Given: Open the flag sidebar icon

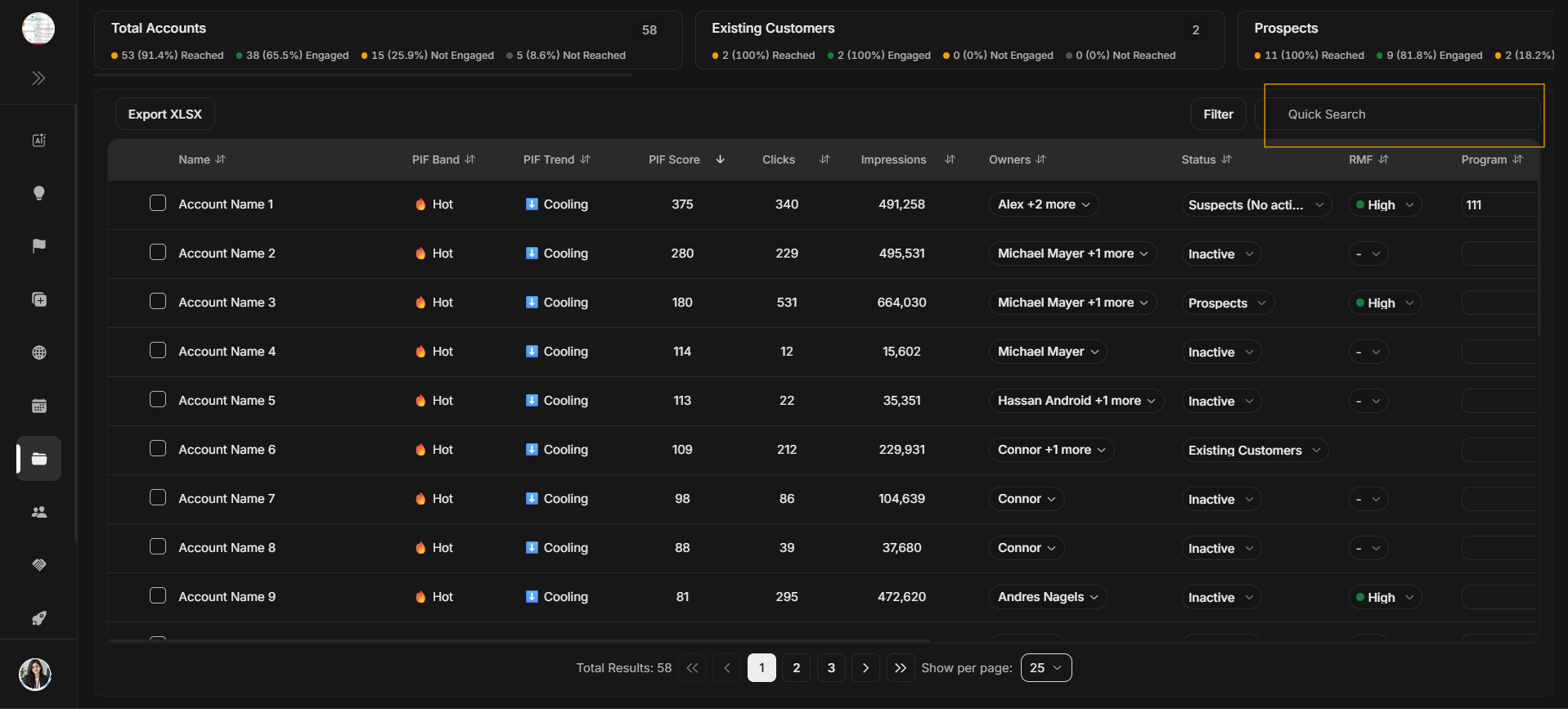Looking at the screenshot, I should [38, 246].
